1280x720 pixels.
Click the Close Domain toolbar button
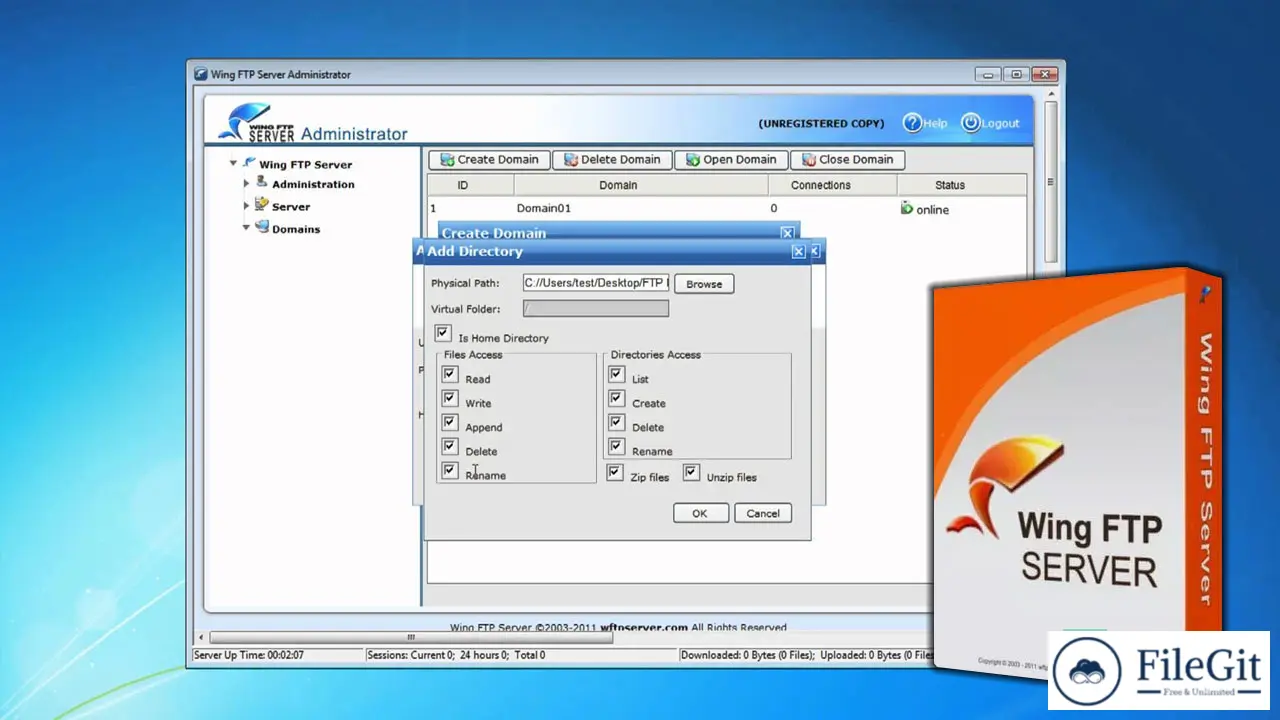click(x=847, y=160)
